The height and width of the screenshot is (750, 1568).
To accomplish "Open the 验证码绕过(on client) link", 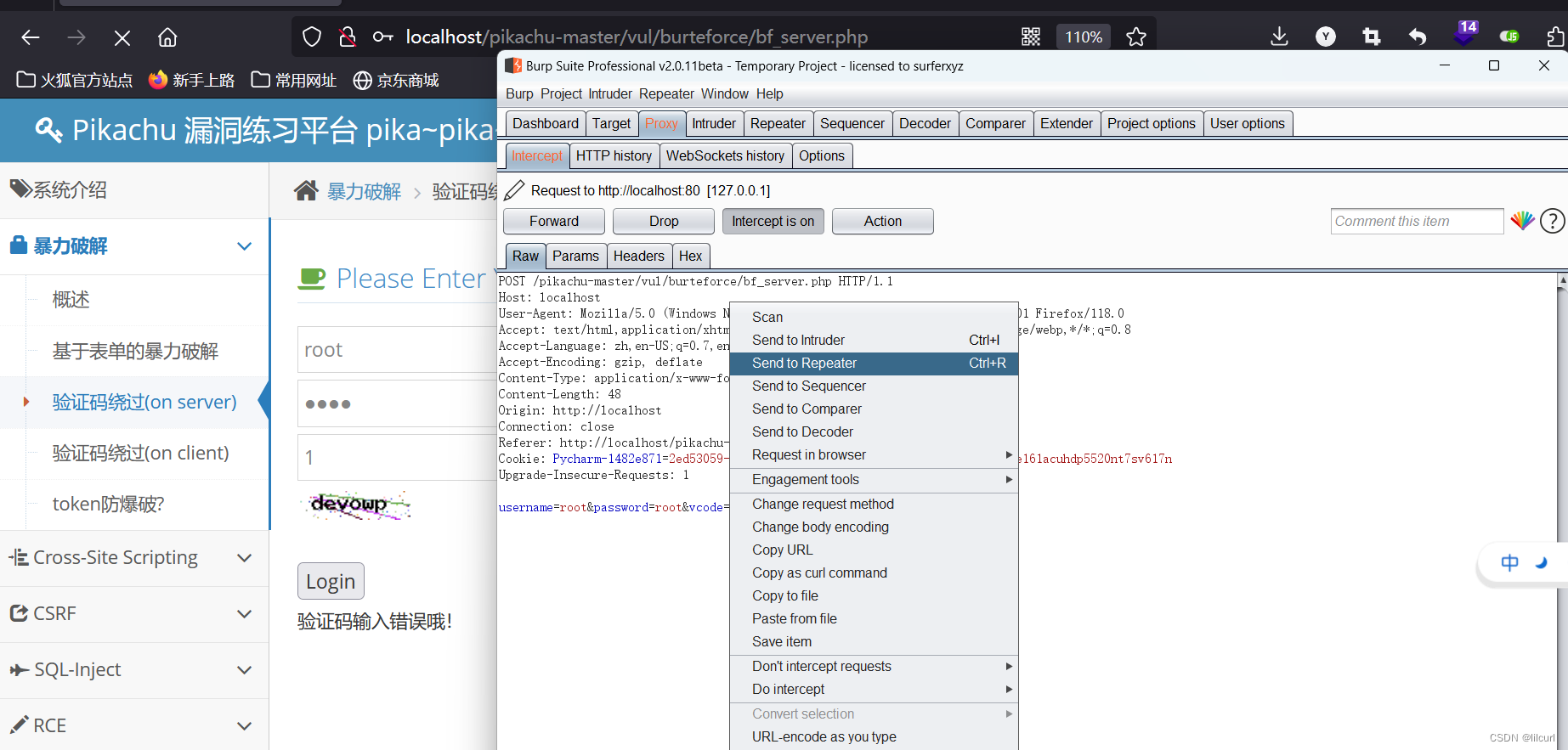I will point(140,453).
